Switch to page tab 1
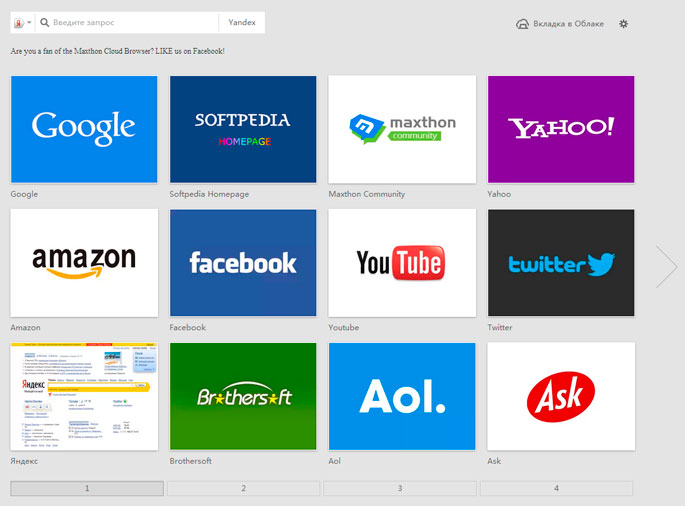The width and height of the screenshot is (685, 506). click(87, 488)
